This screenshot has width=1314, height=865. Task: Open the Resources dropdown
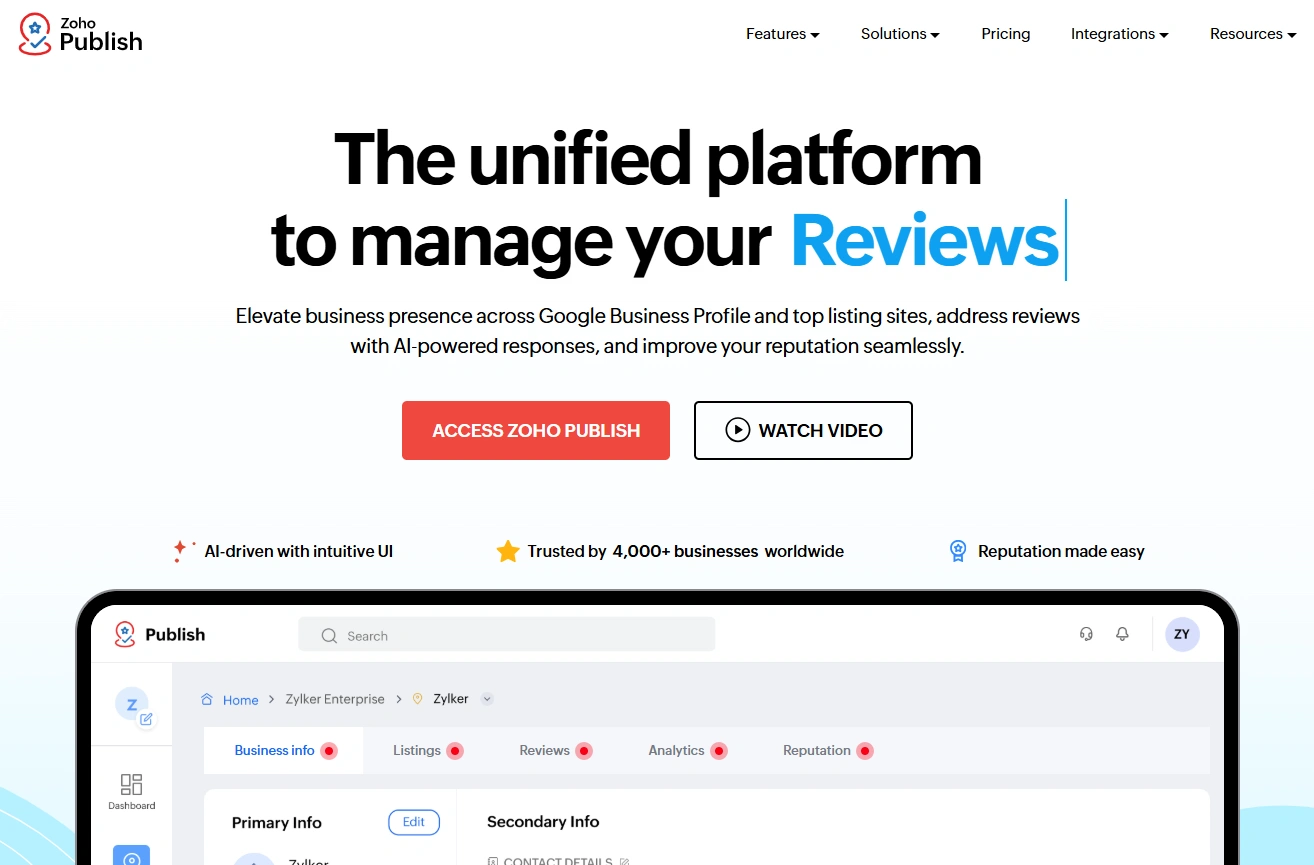(1252, 33)
